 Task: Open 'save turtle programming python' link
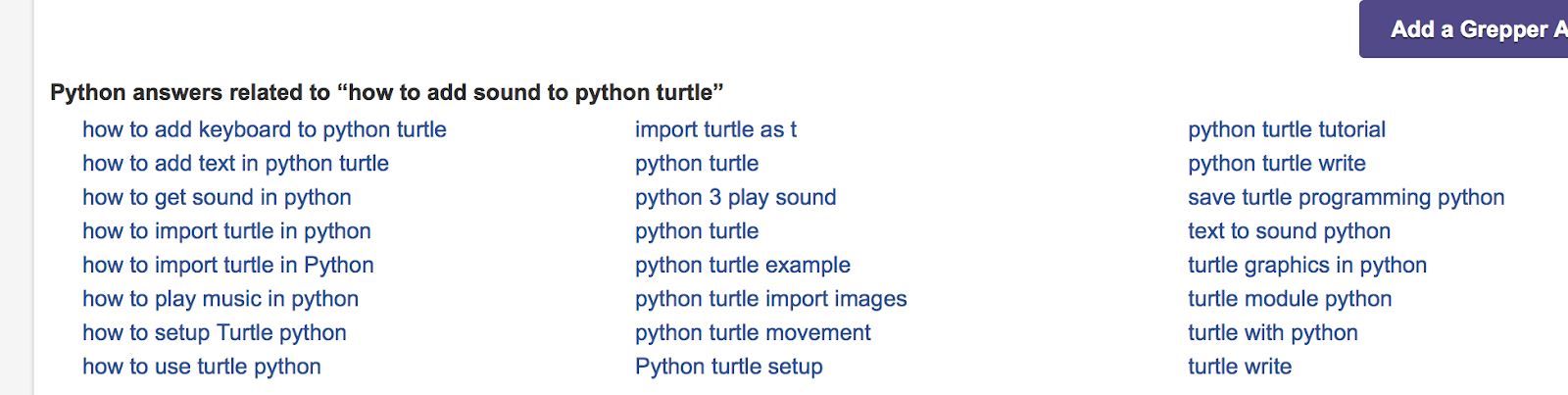[x=1347, y=197]
